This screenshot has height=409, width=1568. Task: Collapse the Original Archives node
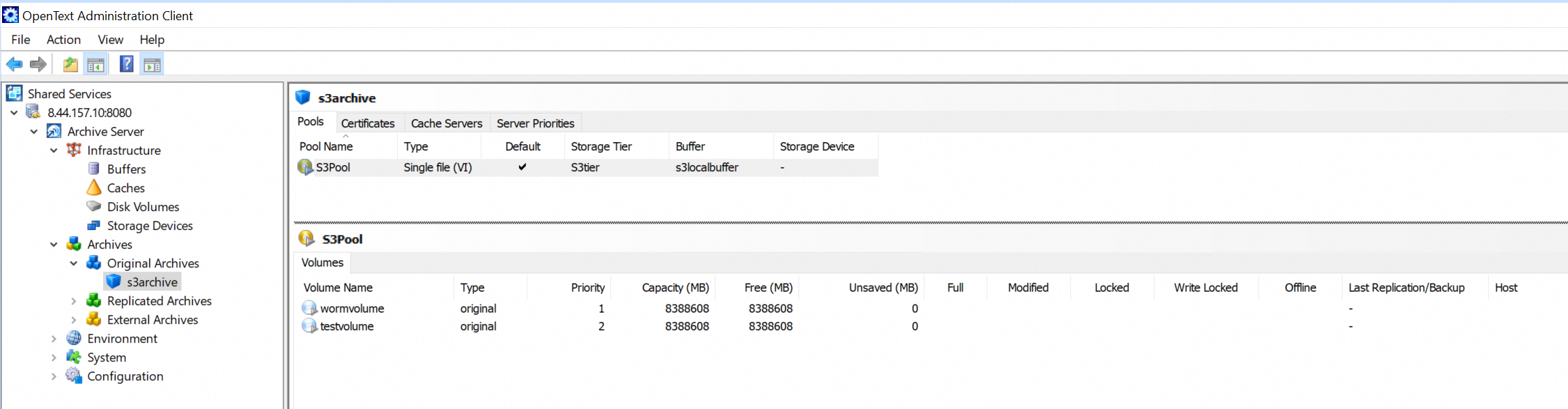tap(74, 263)
